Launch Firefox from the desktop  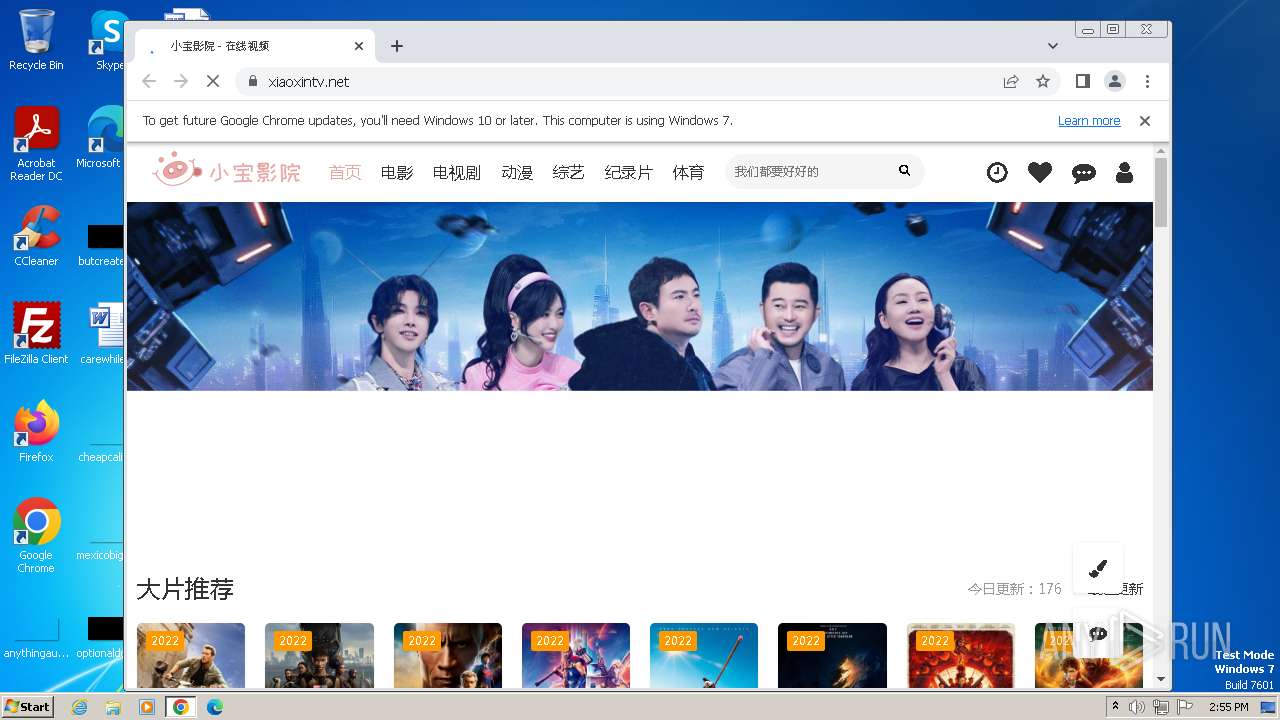[x=36, y=432]
